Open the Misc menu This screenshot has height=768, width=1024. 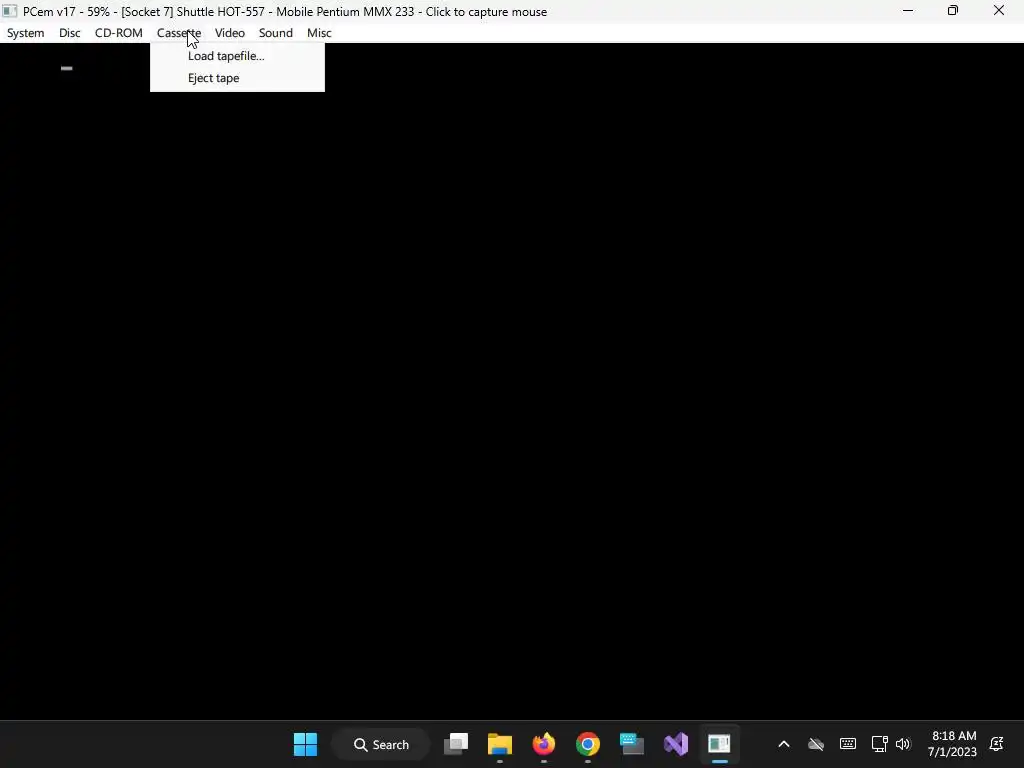point(319,33)
